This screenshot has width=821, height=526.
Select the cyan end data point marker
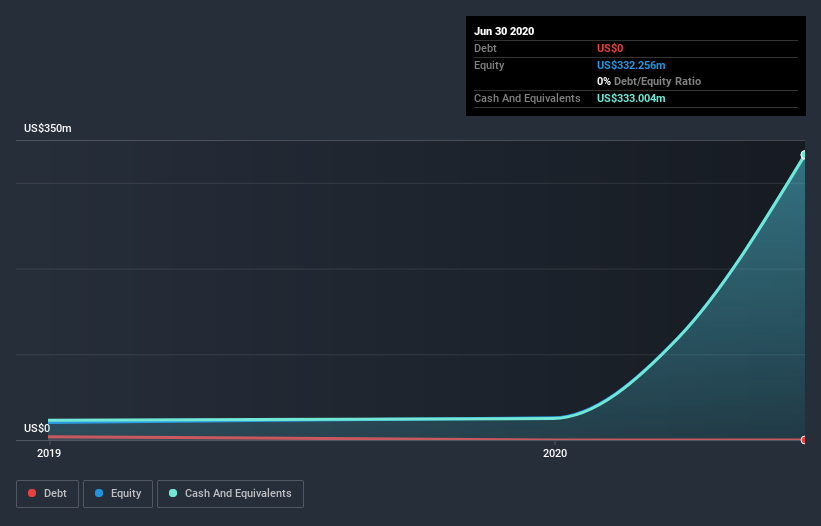(x=804, y=155)
